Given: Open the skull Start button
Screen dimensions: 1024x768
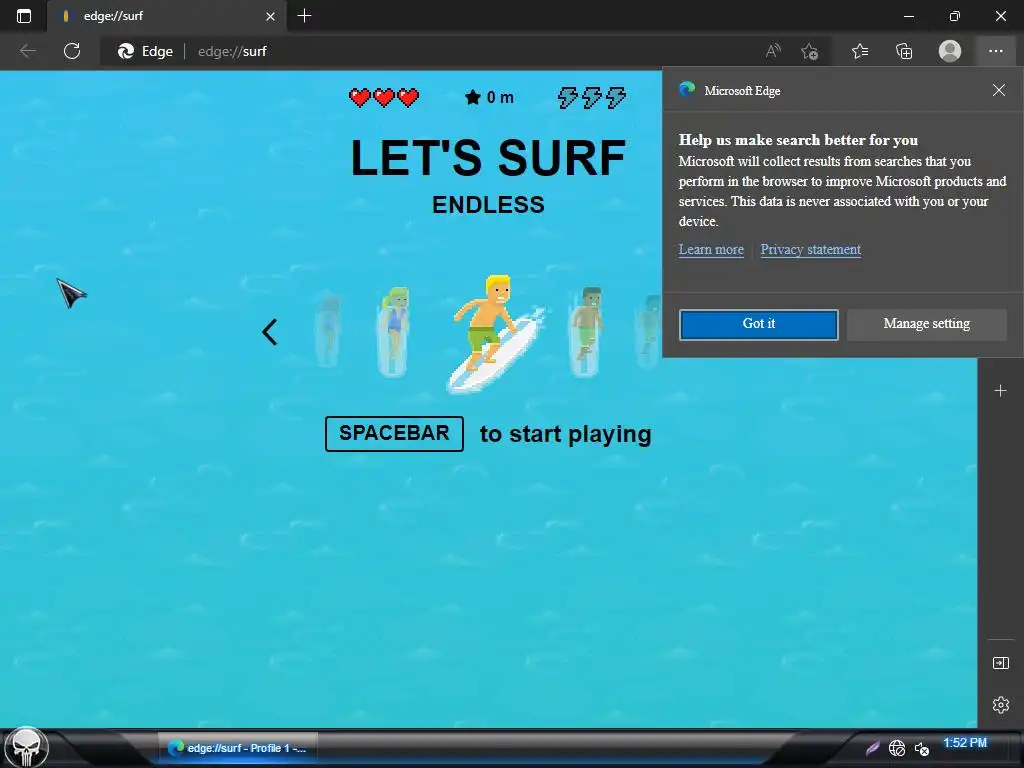Looking at the screenshot, I should [x=26, y=747].
